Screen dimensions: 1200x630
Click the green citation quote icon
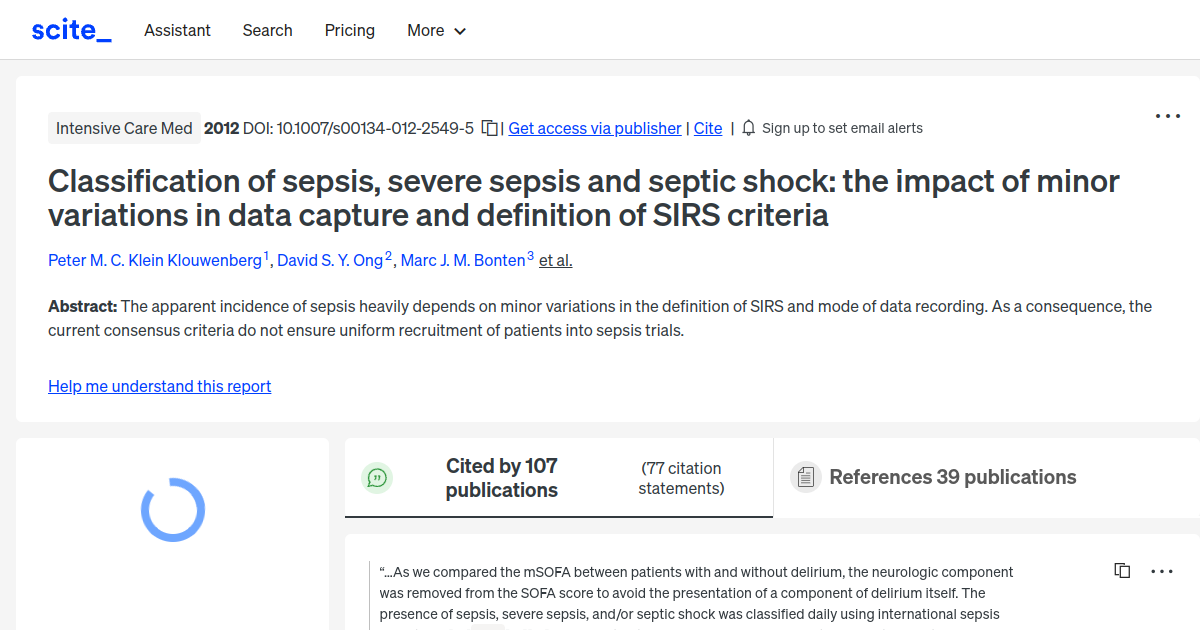pos(377,478)
